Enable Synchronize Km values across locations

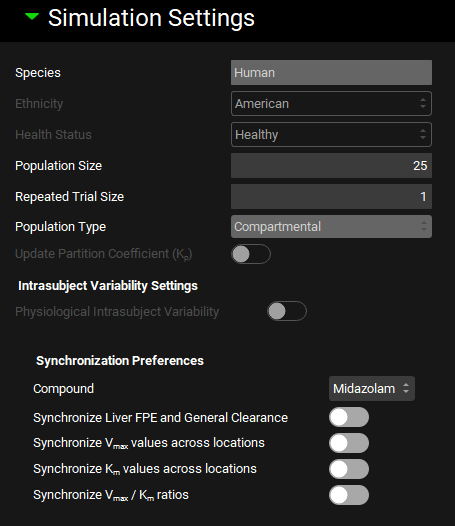[x=349, y=469]
